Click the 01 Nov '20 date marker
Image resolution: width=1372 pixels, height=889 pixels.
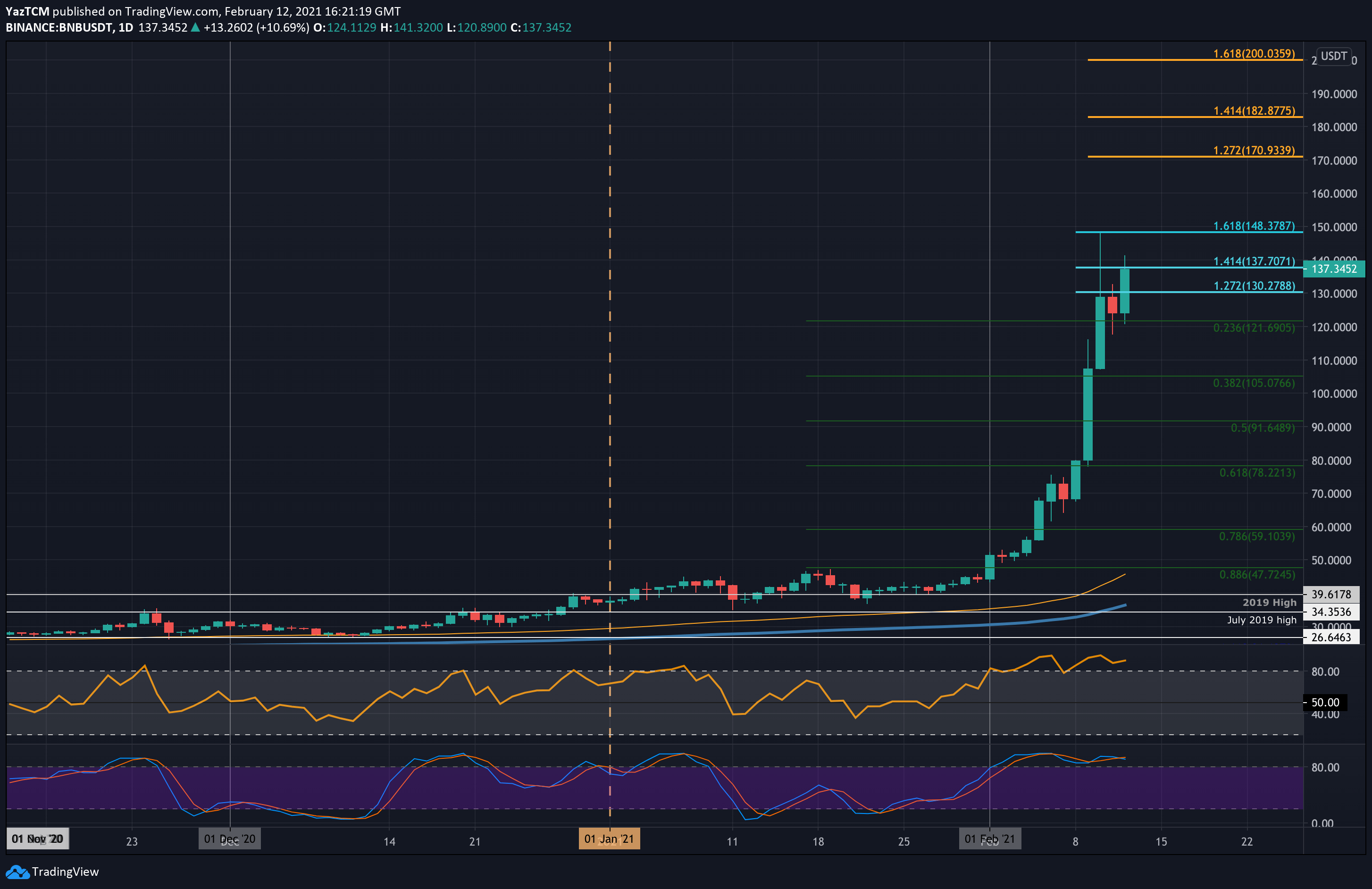pyautogui.click(x=37, y=839)
